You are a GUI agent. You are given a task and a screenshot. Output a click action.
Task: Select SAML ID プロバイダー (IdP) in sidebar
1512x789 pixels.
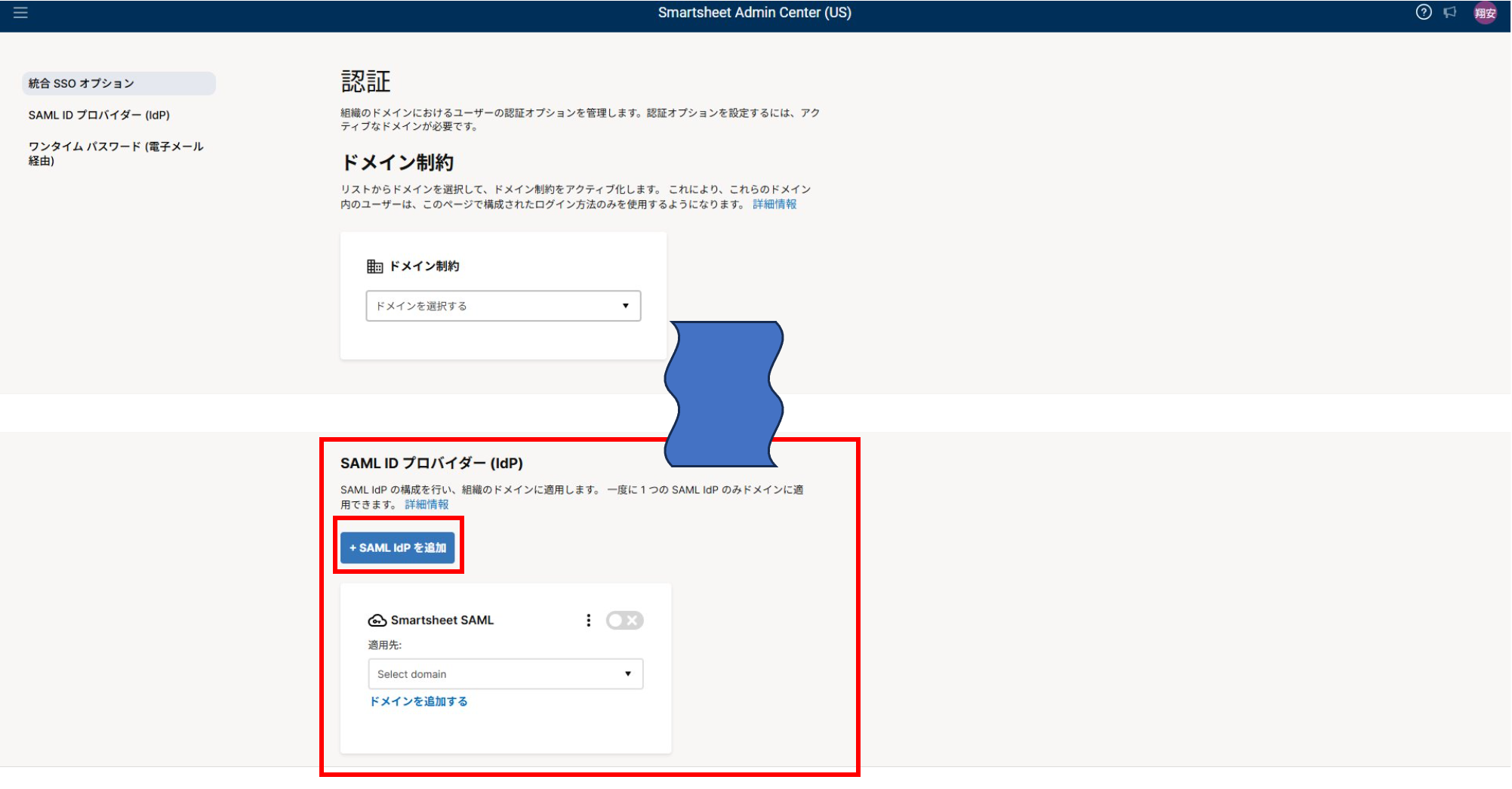(99, 115)
